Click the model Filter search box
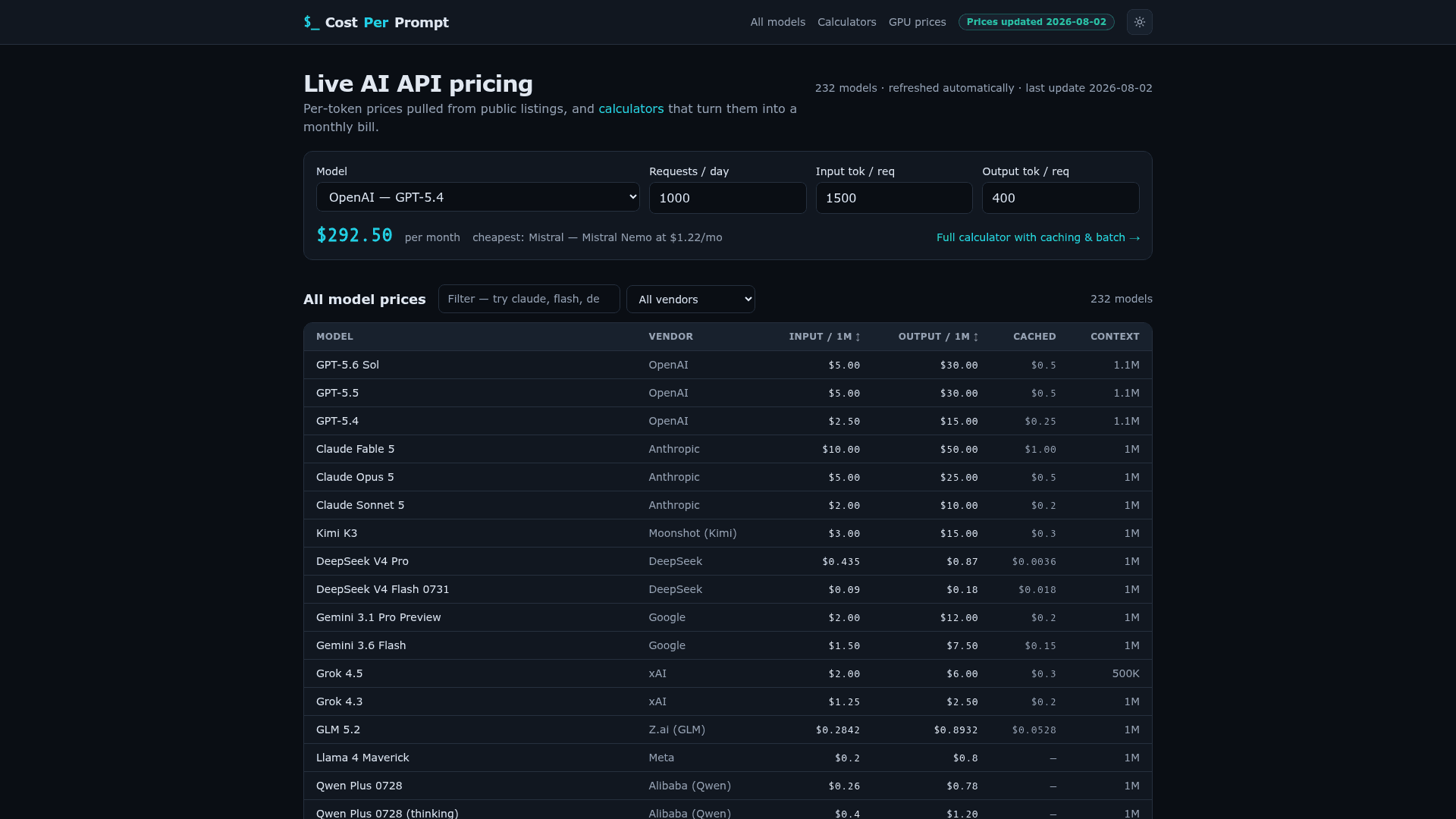This screenshot has height=819, width=1456. [x=529, y=299]
